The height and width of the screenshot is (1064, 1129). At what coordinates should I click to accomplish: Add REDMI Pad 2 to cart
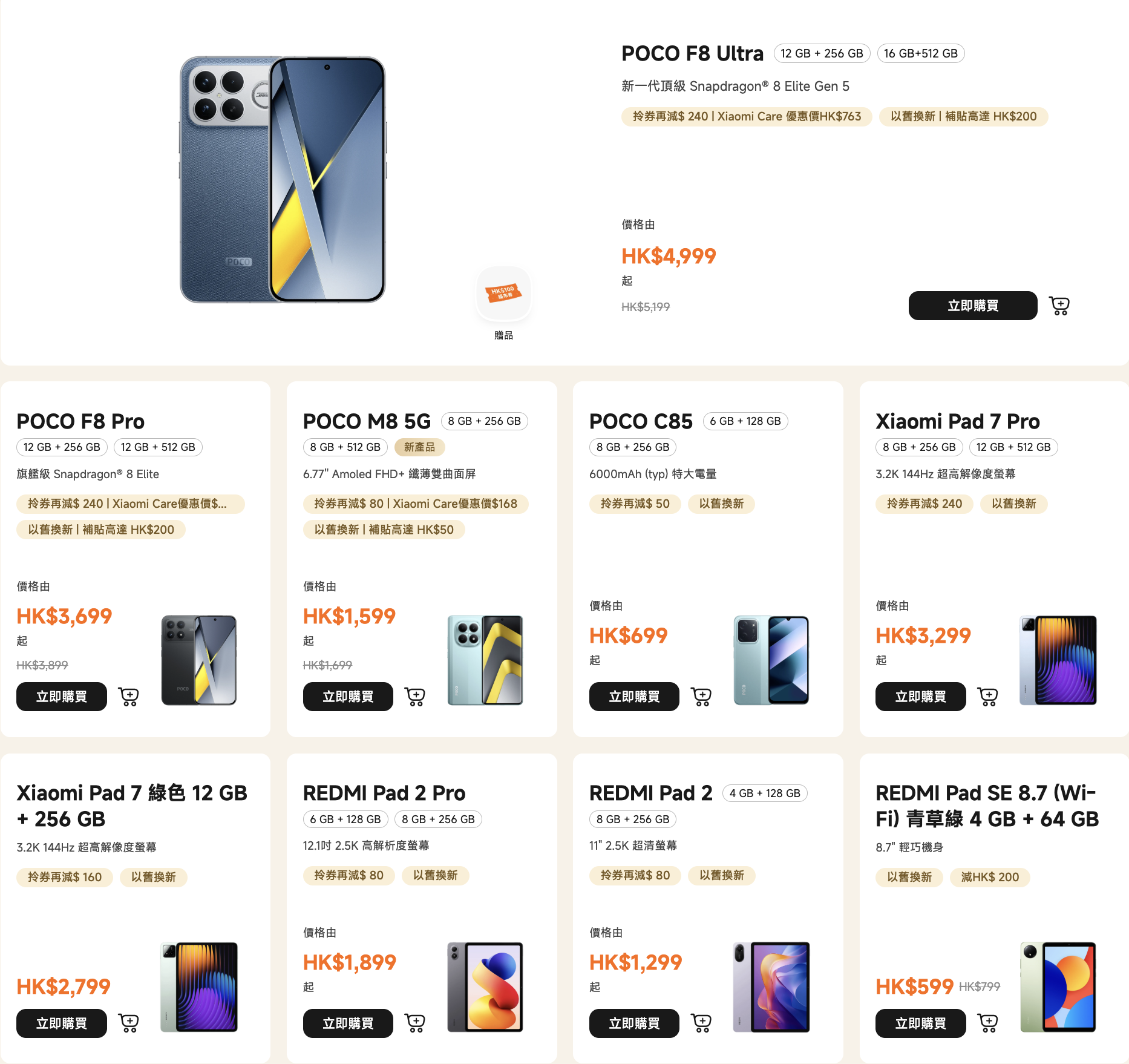(x=701, y=1023)
